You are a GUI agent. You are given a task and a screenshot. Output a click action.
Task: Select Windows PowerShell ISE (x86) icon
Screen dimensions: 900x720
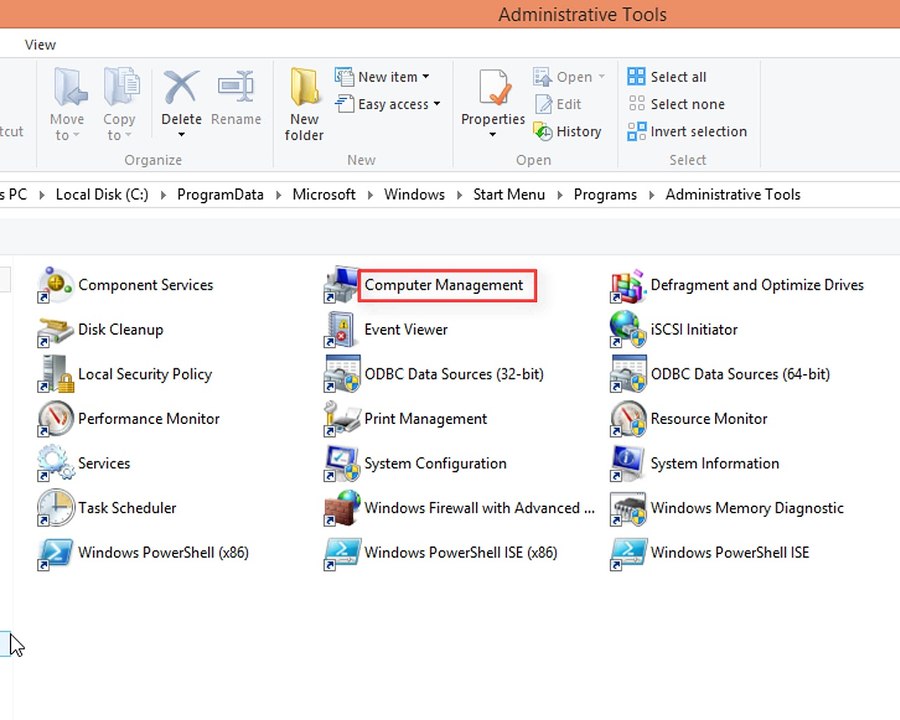point(341,553)
